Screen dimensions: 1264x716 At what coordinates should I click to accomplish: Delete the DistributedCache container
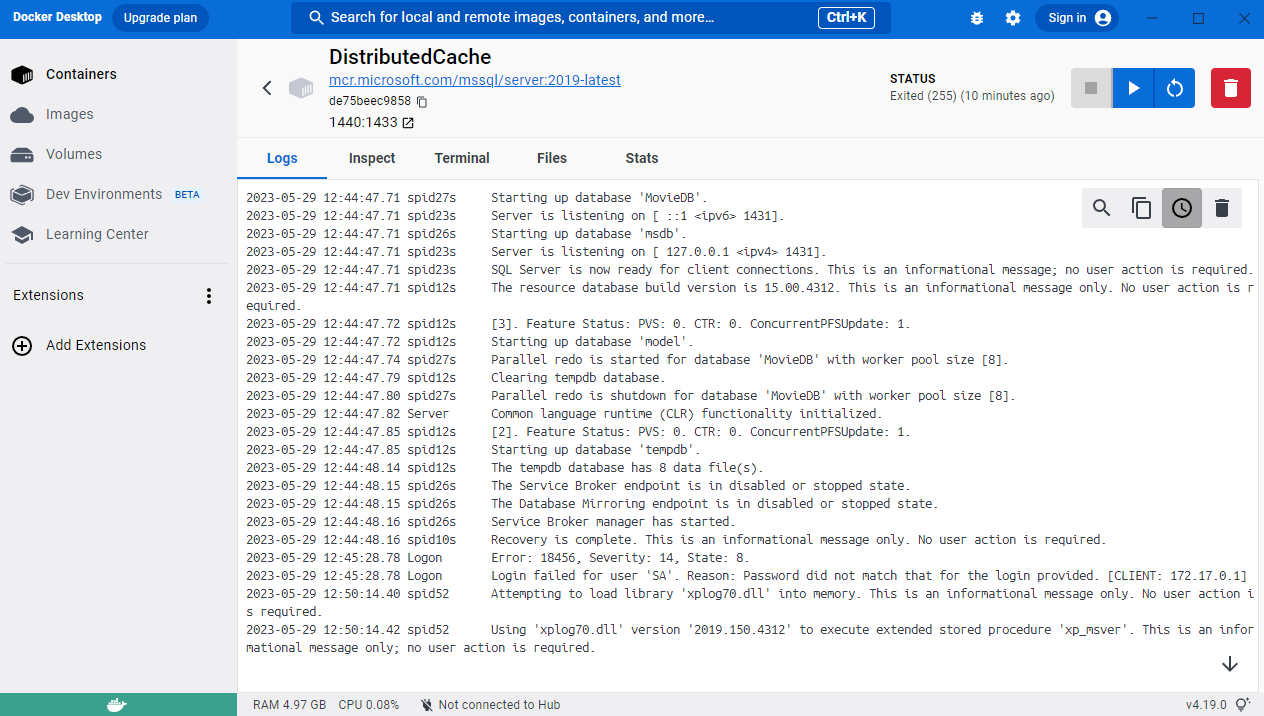(x=1231, y=88)
